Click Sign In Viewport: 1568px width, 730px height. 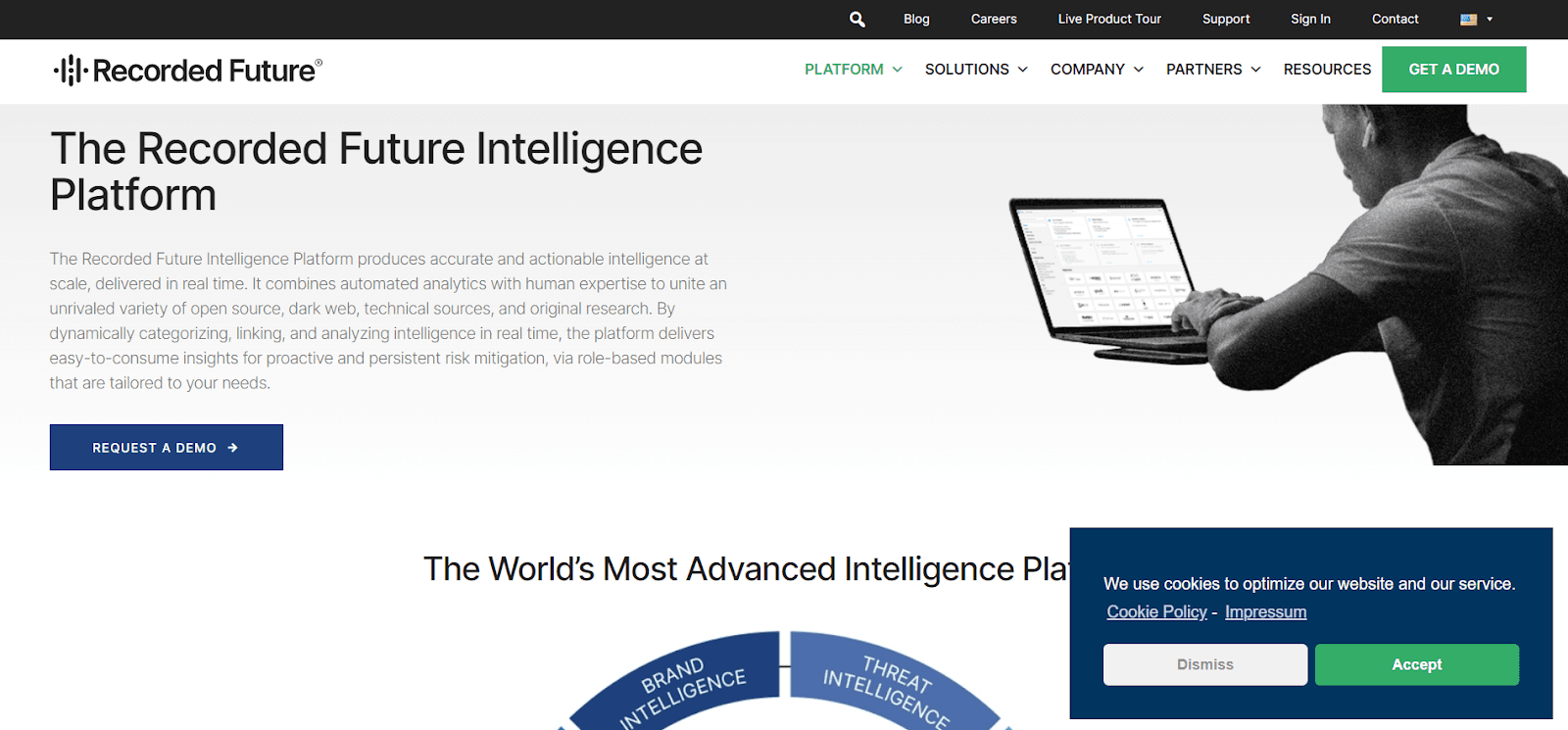coord(1310,19)
